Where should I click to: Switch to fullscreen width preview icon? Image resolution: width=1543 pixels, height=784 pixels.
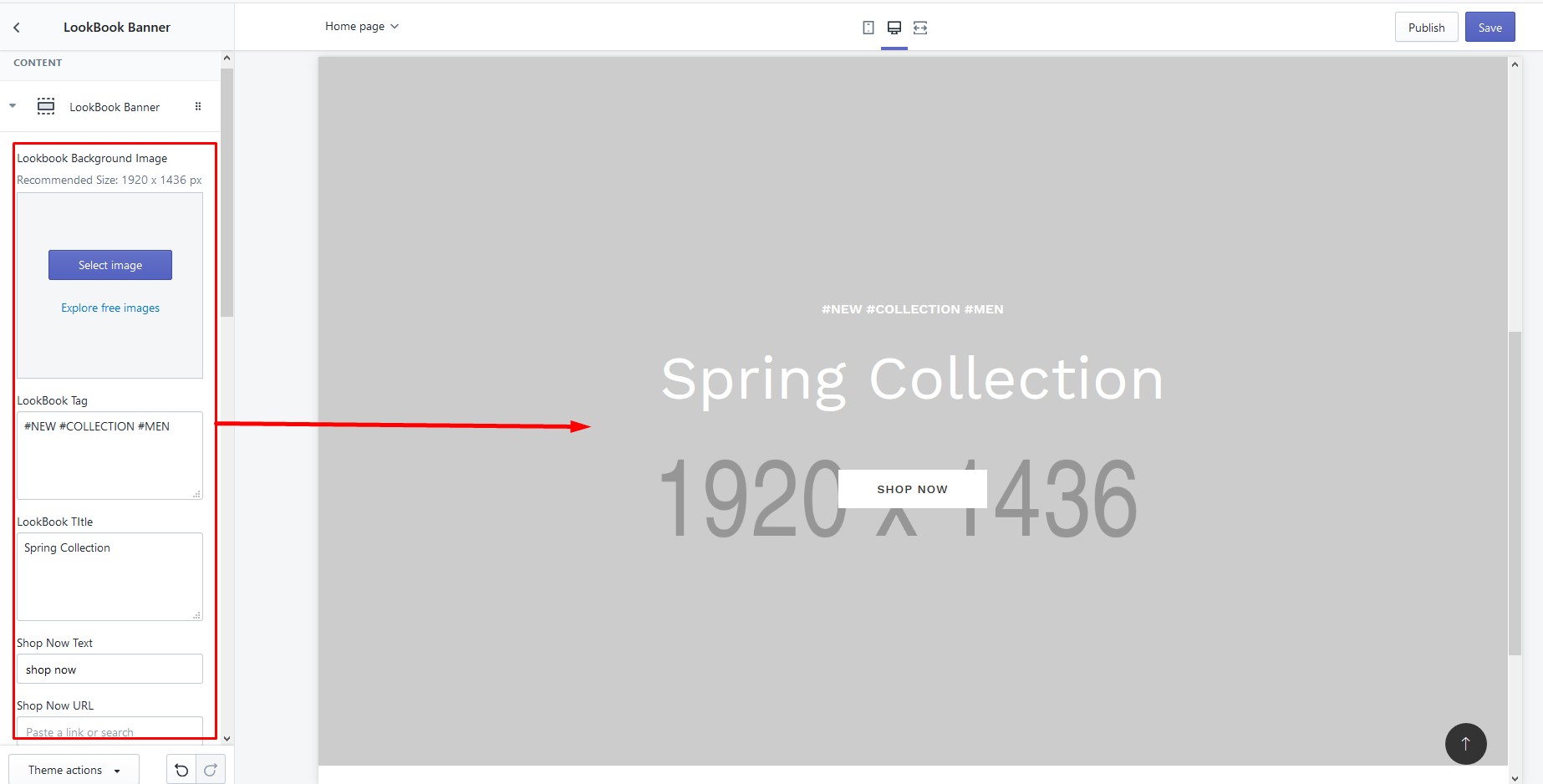click(920, 28)
